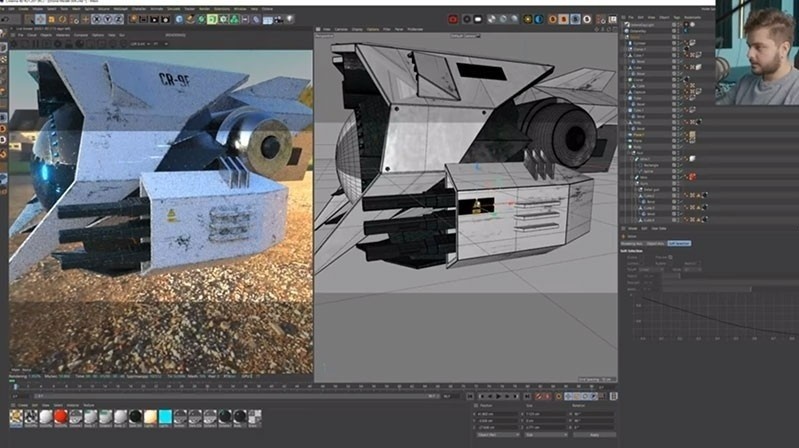Select the Move tool in the top toolbar
Viewport: 799px width, 448px height.
40,19
